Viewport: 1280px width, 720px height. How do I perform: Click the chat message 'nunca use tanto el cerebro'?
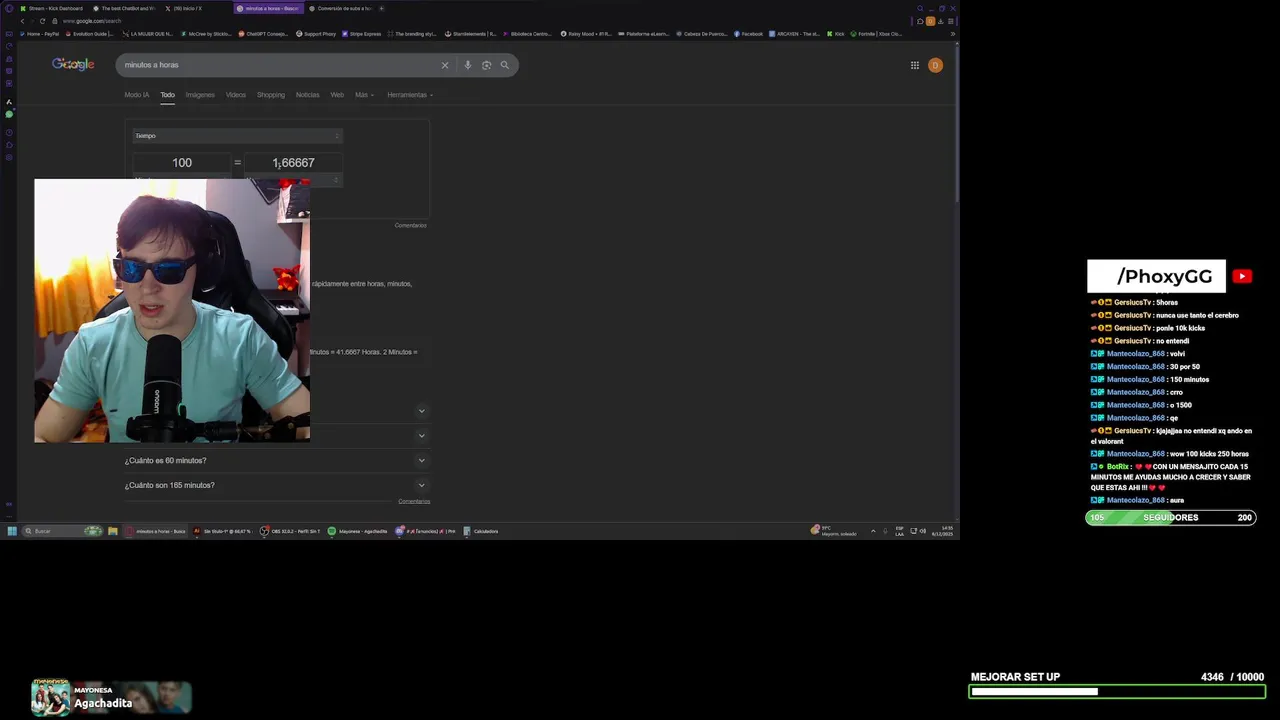[1196, 315]
